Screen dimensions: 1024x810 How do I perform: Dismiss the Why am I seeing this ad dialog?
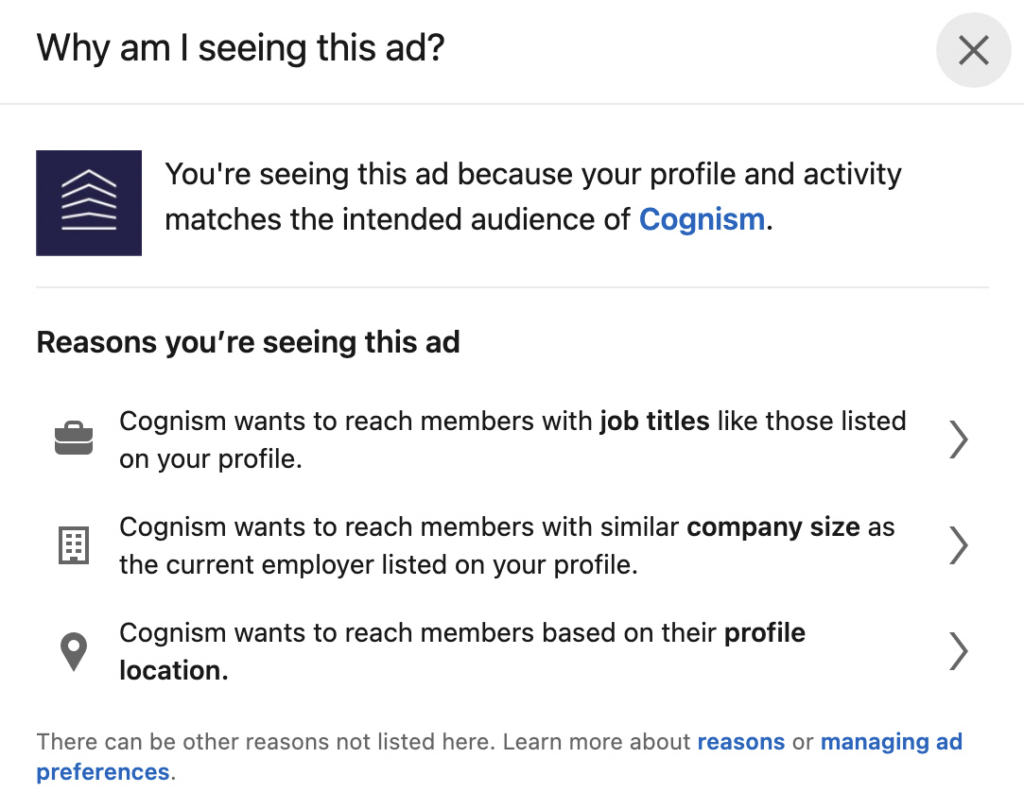(972, 50)
